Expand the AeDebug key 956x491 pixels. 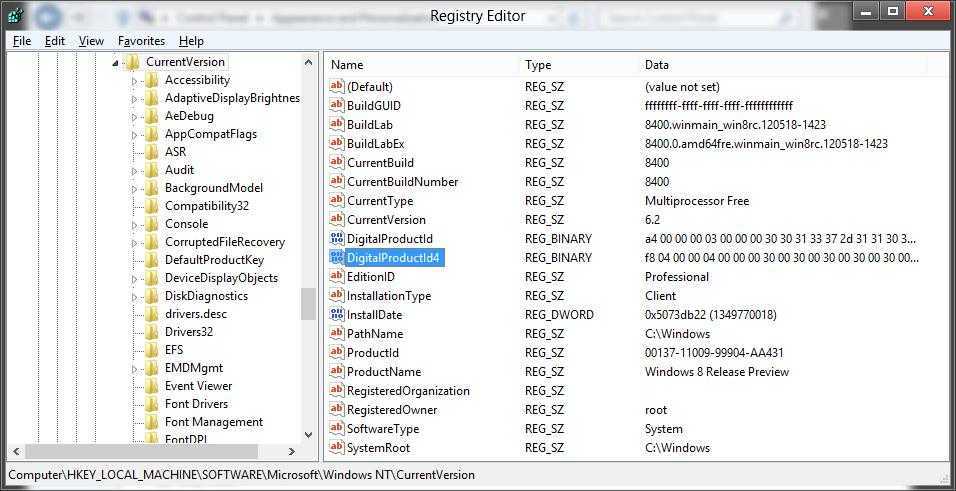click(135, 116)
